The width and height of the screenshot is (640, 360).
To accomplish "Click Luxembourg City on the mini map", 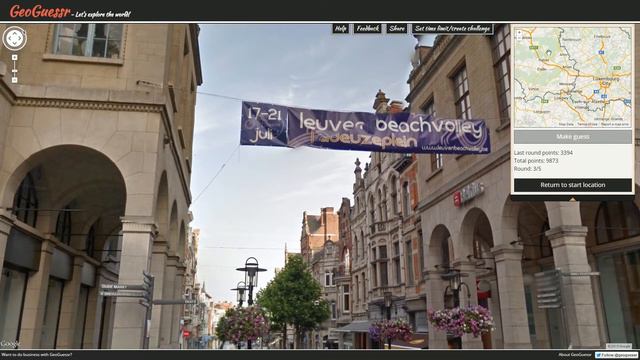I will 606,81.
